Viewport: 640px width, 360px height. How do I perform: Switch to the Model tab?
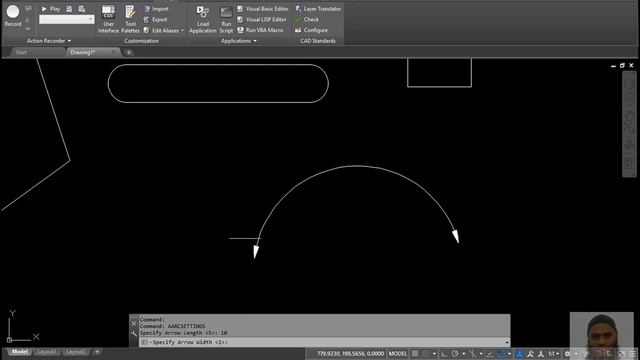[x=19, y=351]
